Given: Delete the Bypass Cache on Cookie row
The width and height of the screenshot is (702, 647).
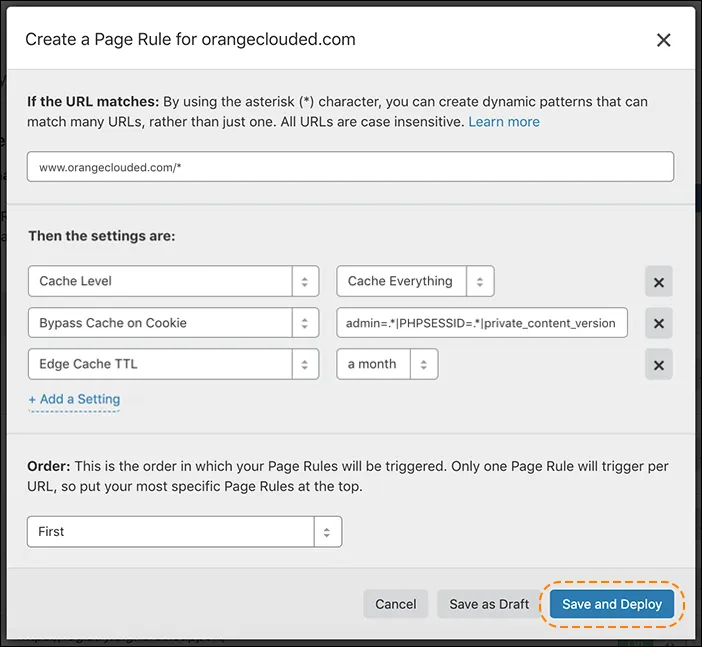Looking at the screenshot, I should tap(658, 323).
